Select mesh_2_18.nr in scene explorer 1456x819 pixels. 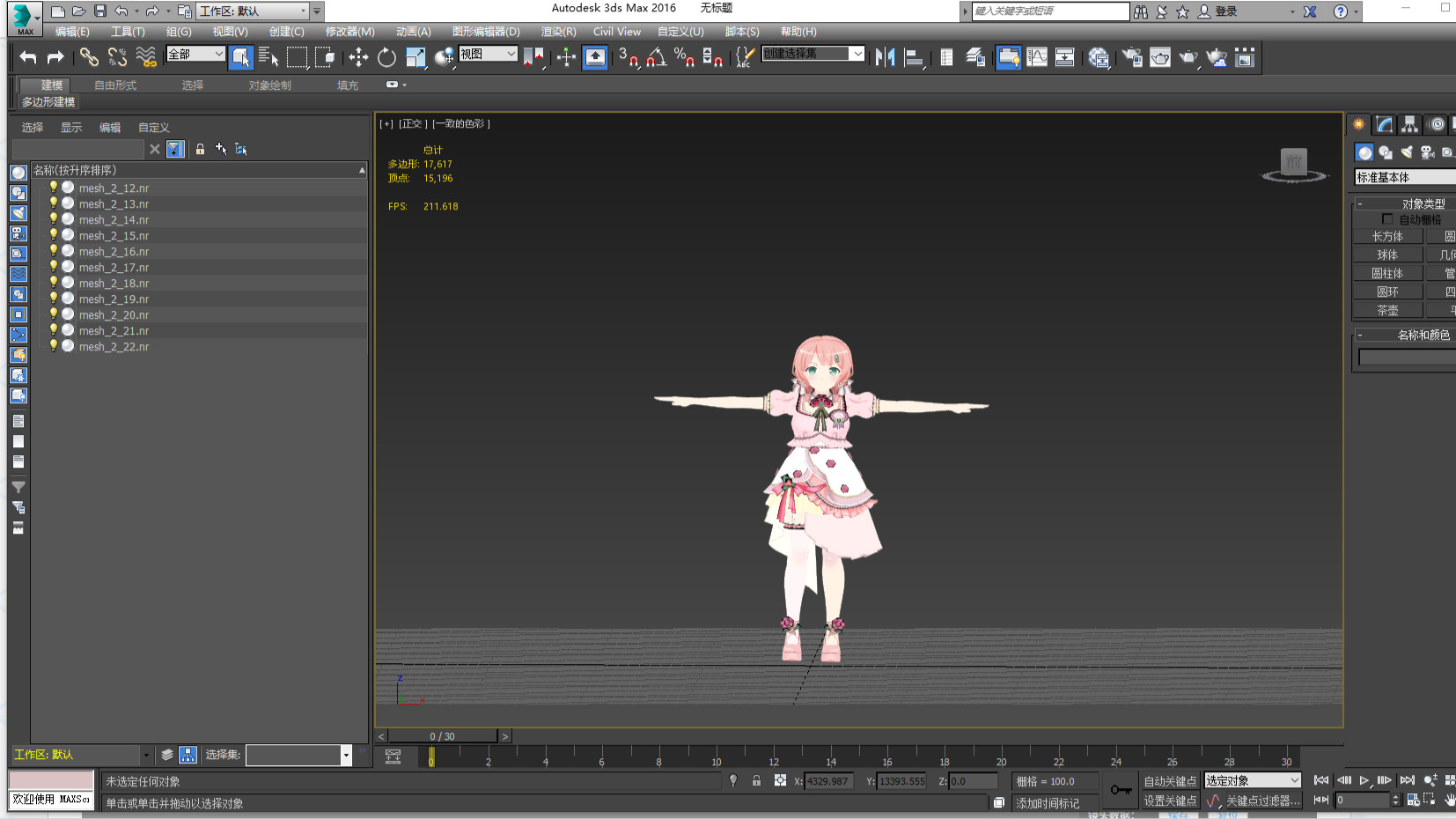114,284
